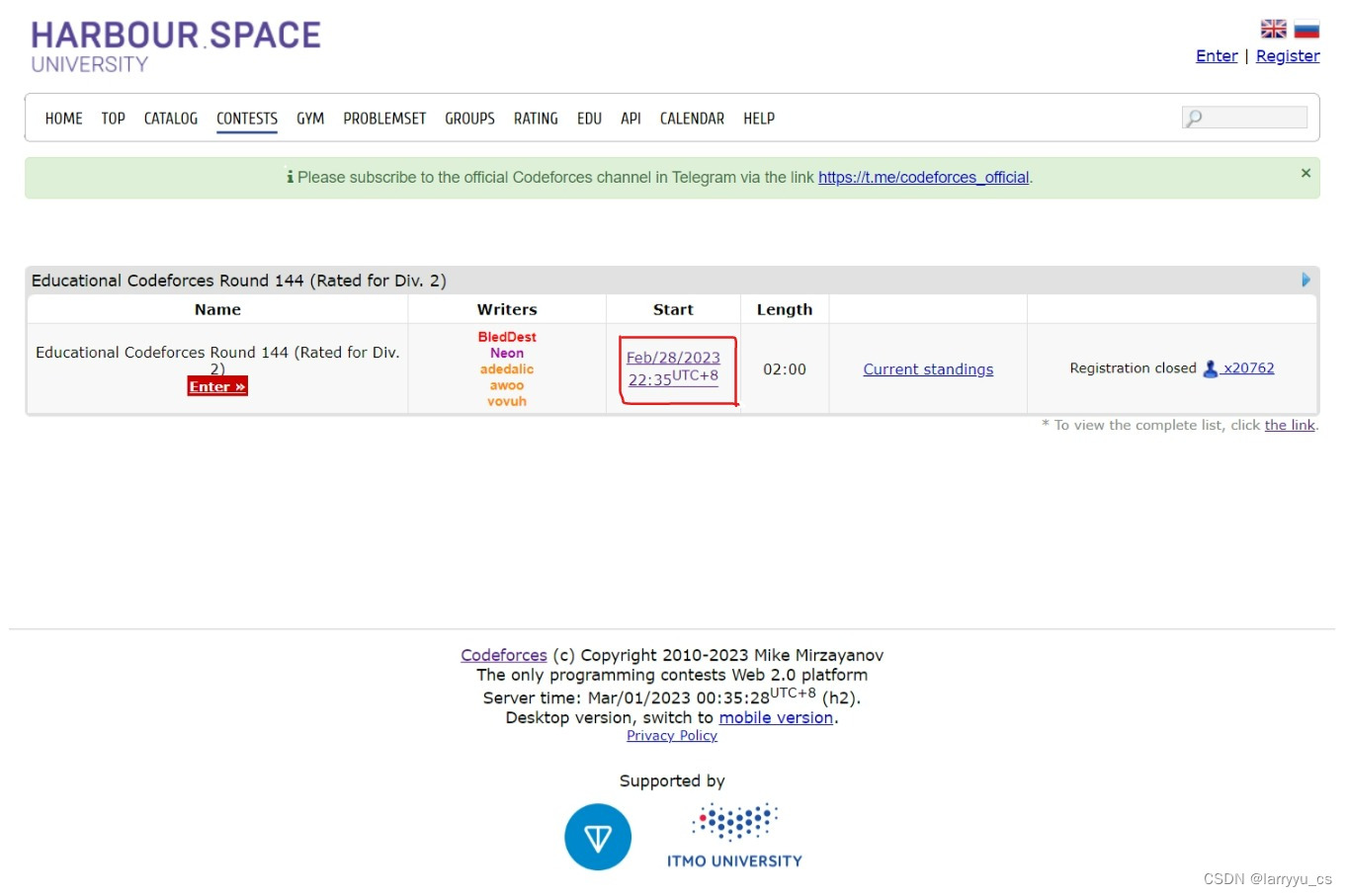Open the Privacy Policy link
Image resolution: width=1347 pixels, height=896 pixels.
[x=672, y=736]
